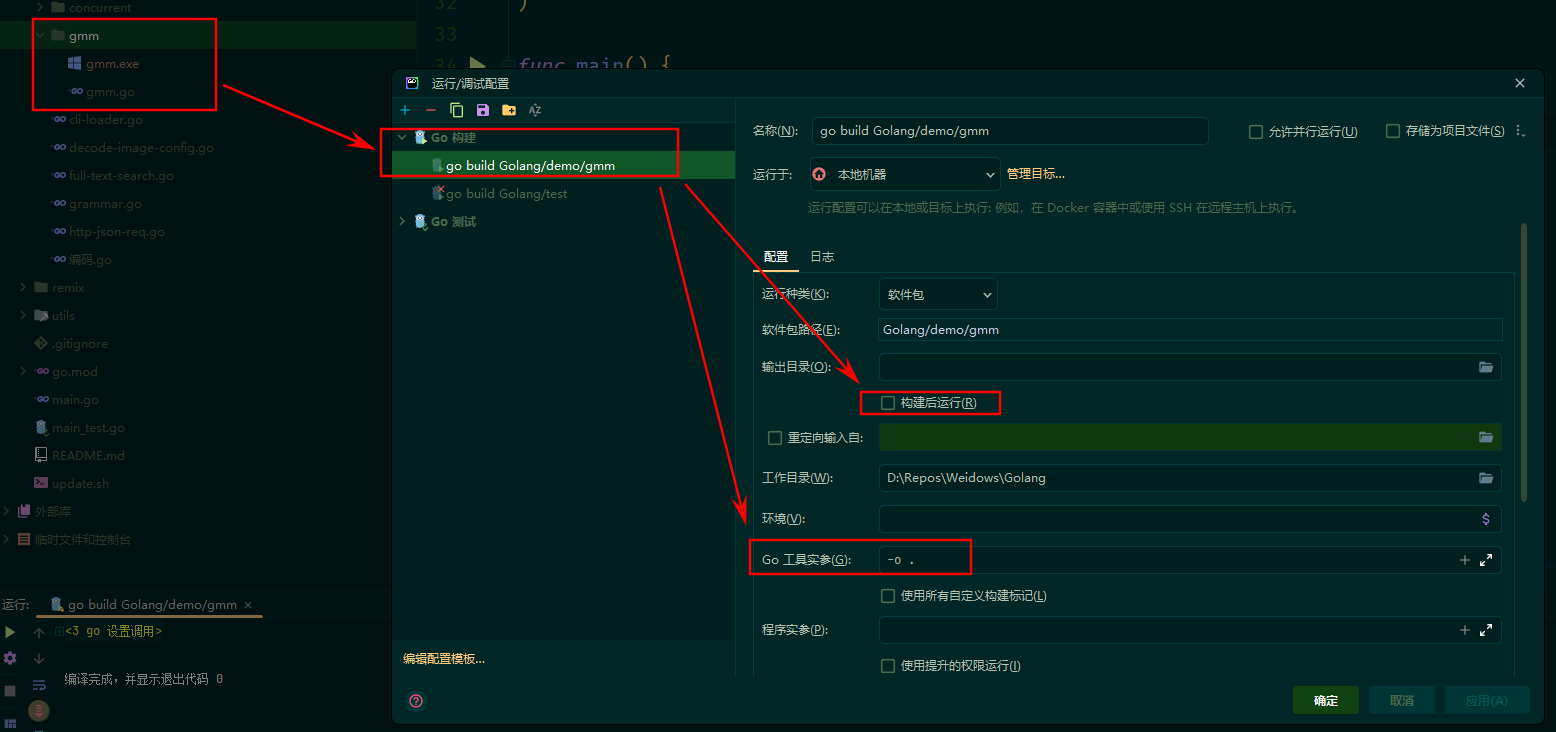Image resolution: width=1556 pixels, height=732 pixels.
Task: Open the 存储为项目文件 more options icon
Action: click(1520, 131)
